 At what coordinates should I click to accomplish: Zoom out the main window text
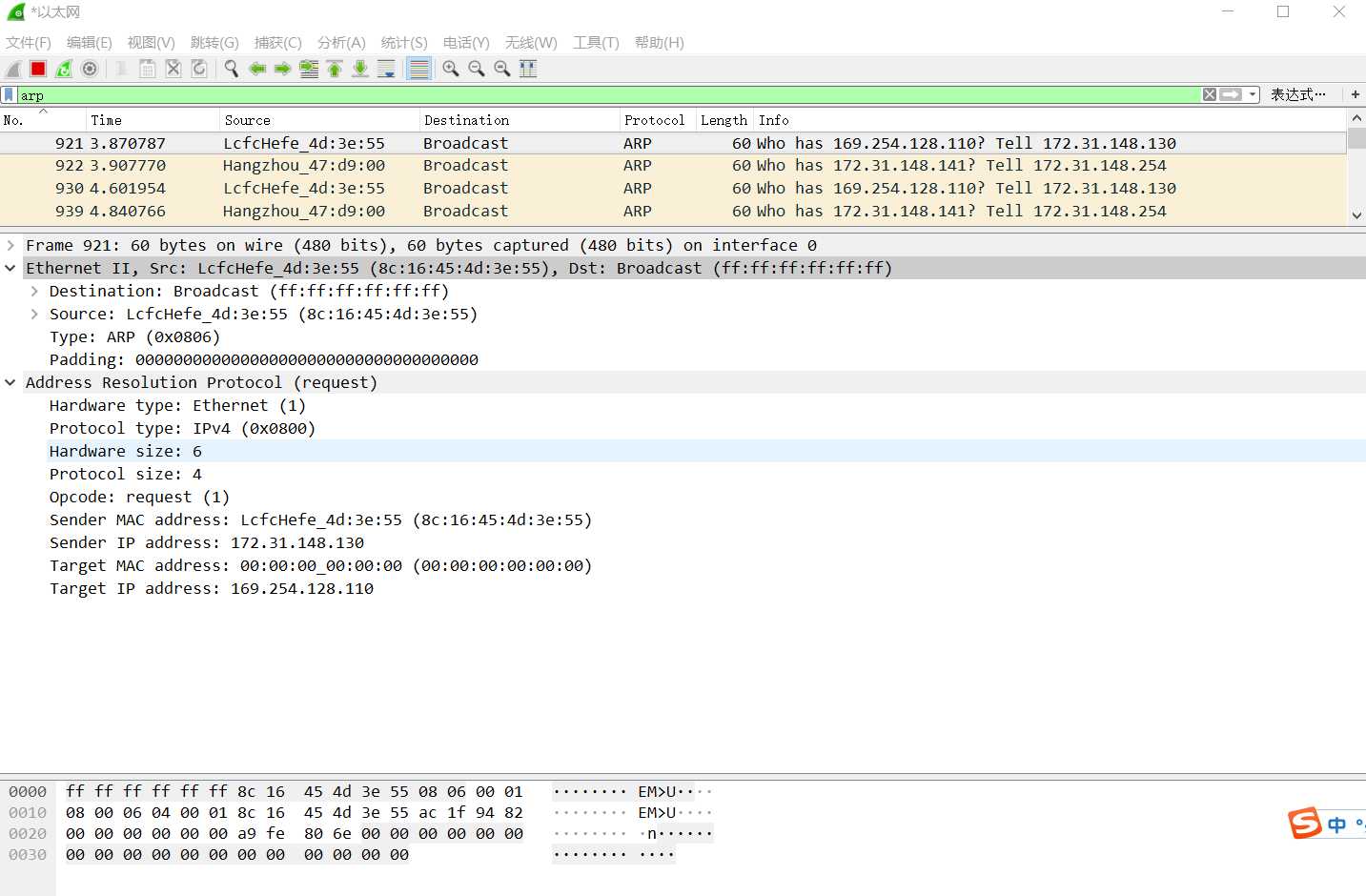tap(477, 69)
